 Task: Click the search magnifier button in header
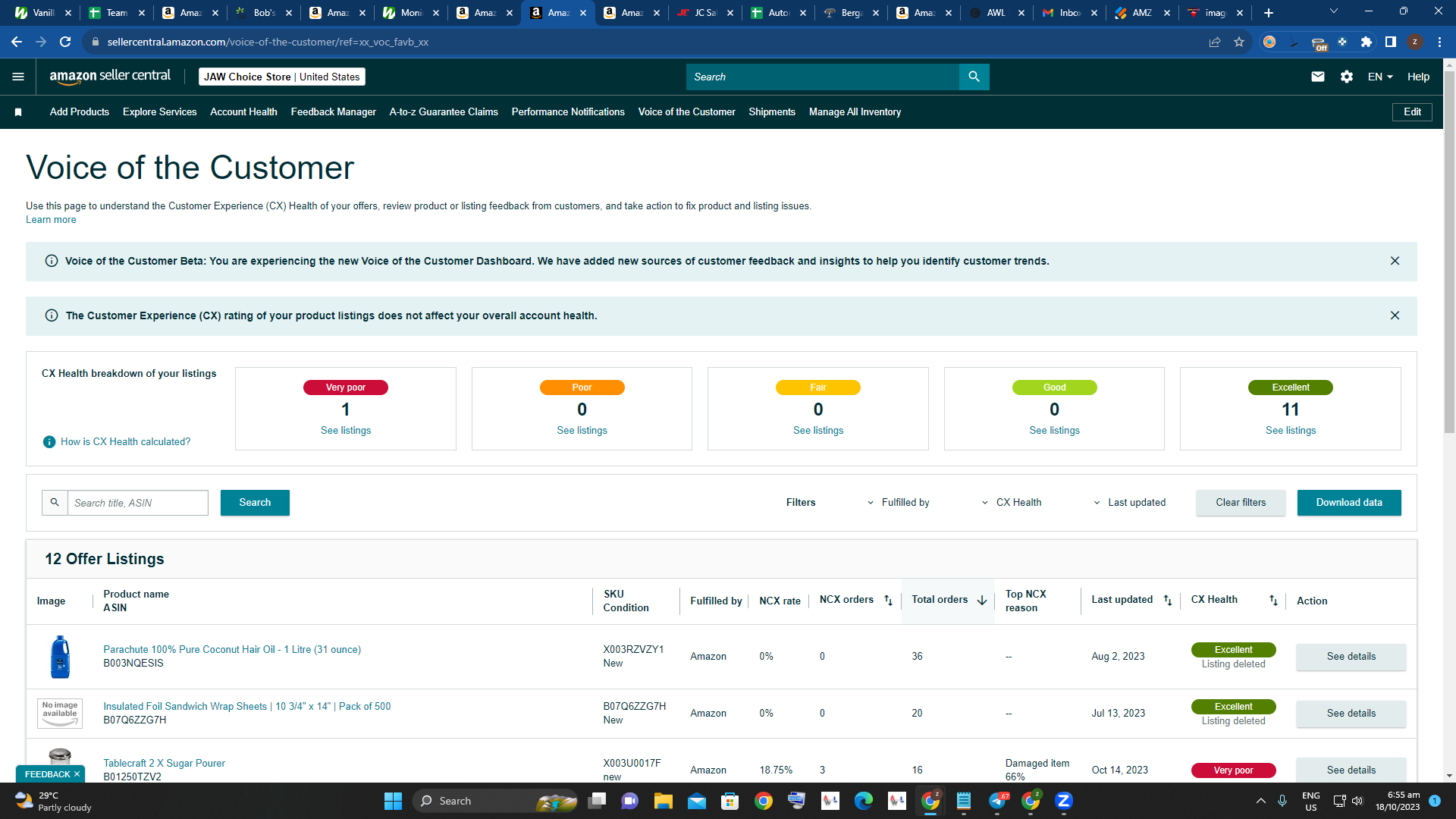(x=974, y=77)
